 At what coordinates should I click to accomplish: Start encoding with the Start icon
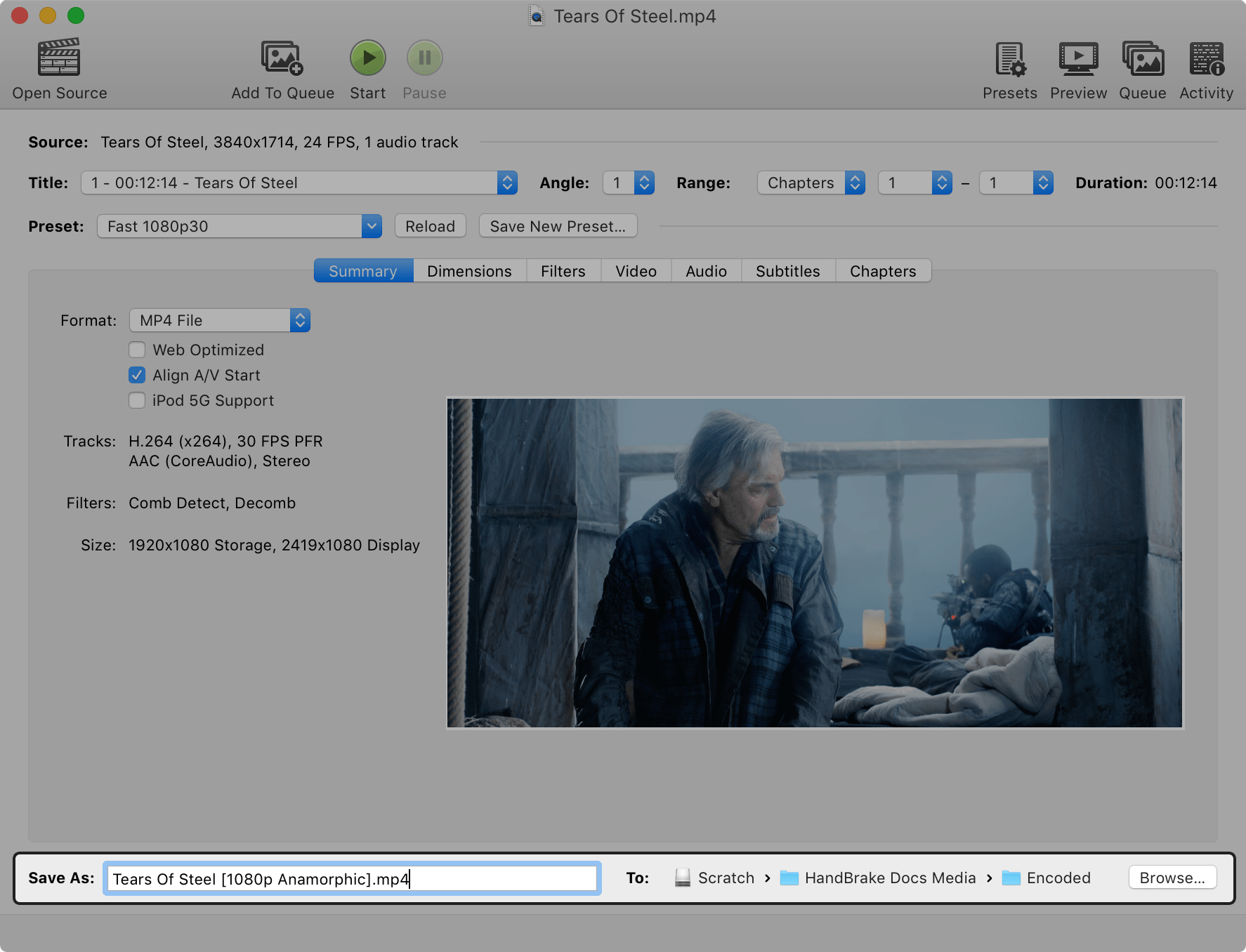[x=367, y=58]
